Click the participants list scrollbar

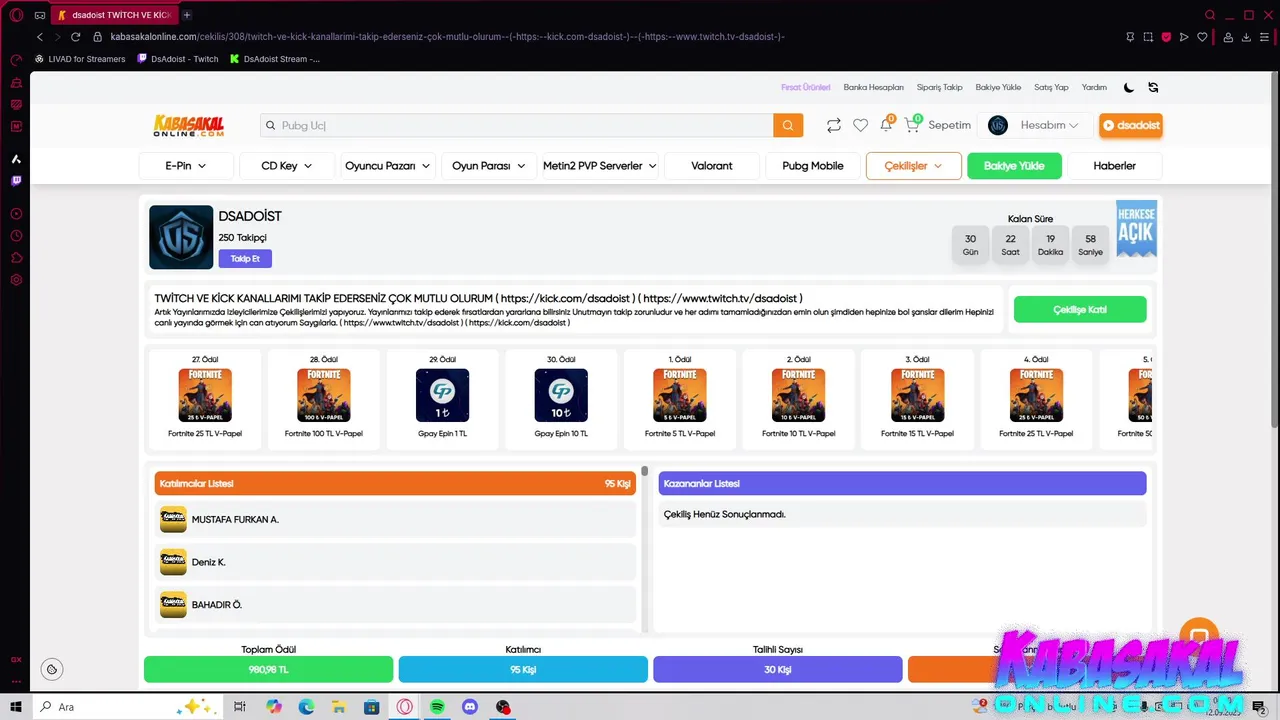645,470
